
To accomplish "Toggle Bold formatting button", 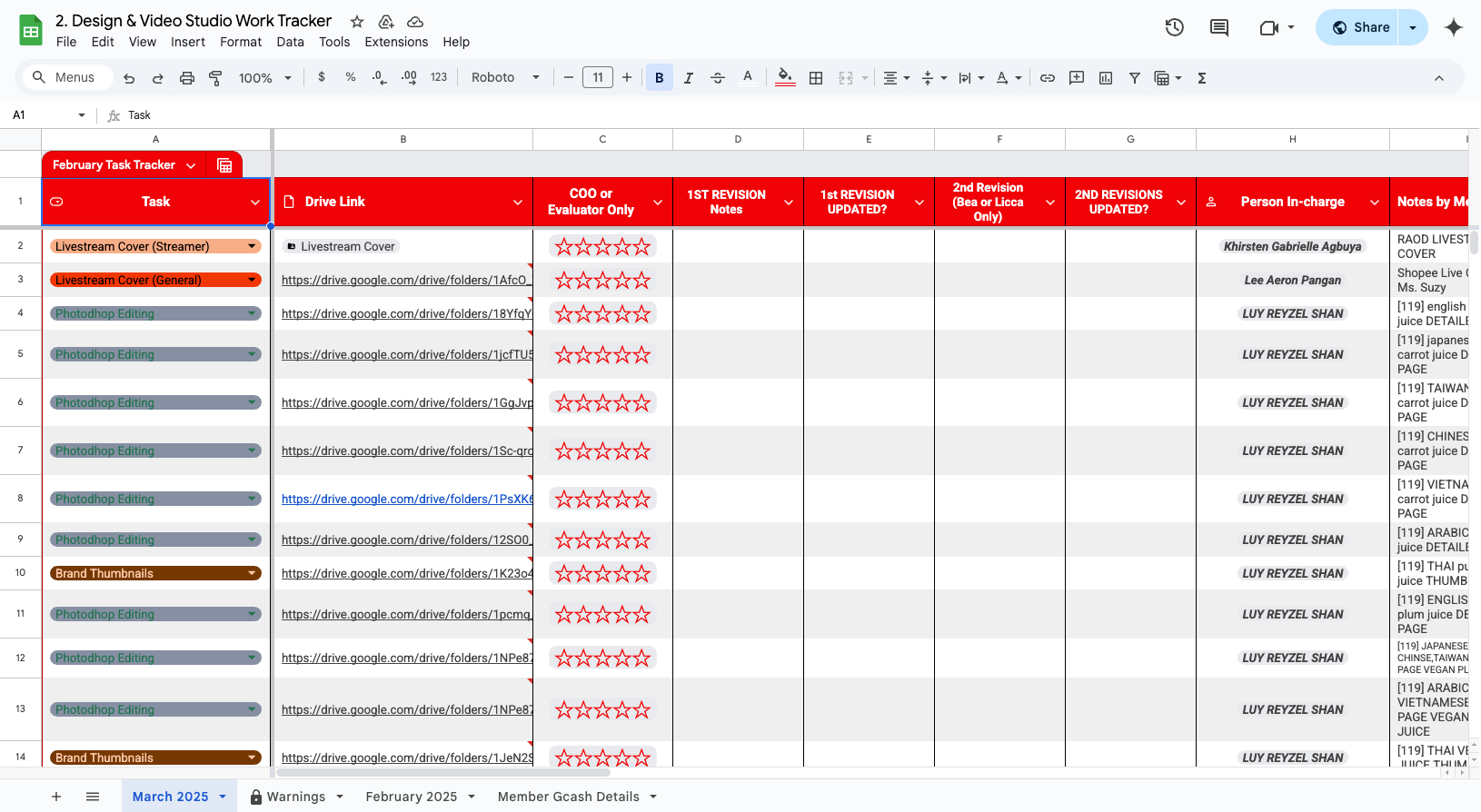I will coord(659,78).
